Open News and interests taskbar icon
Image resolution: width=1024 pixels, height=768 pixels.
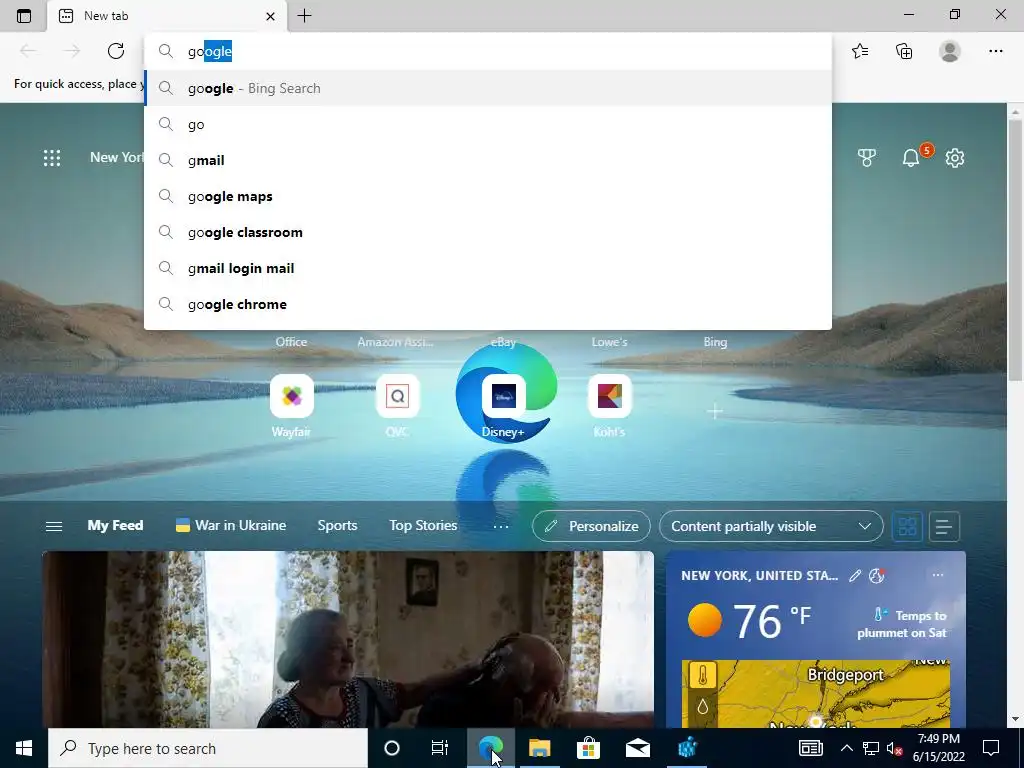810,748
